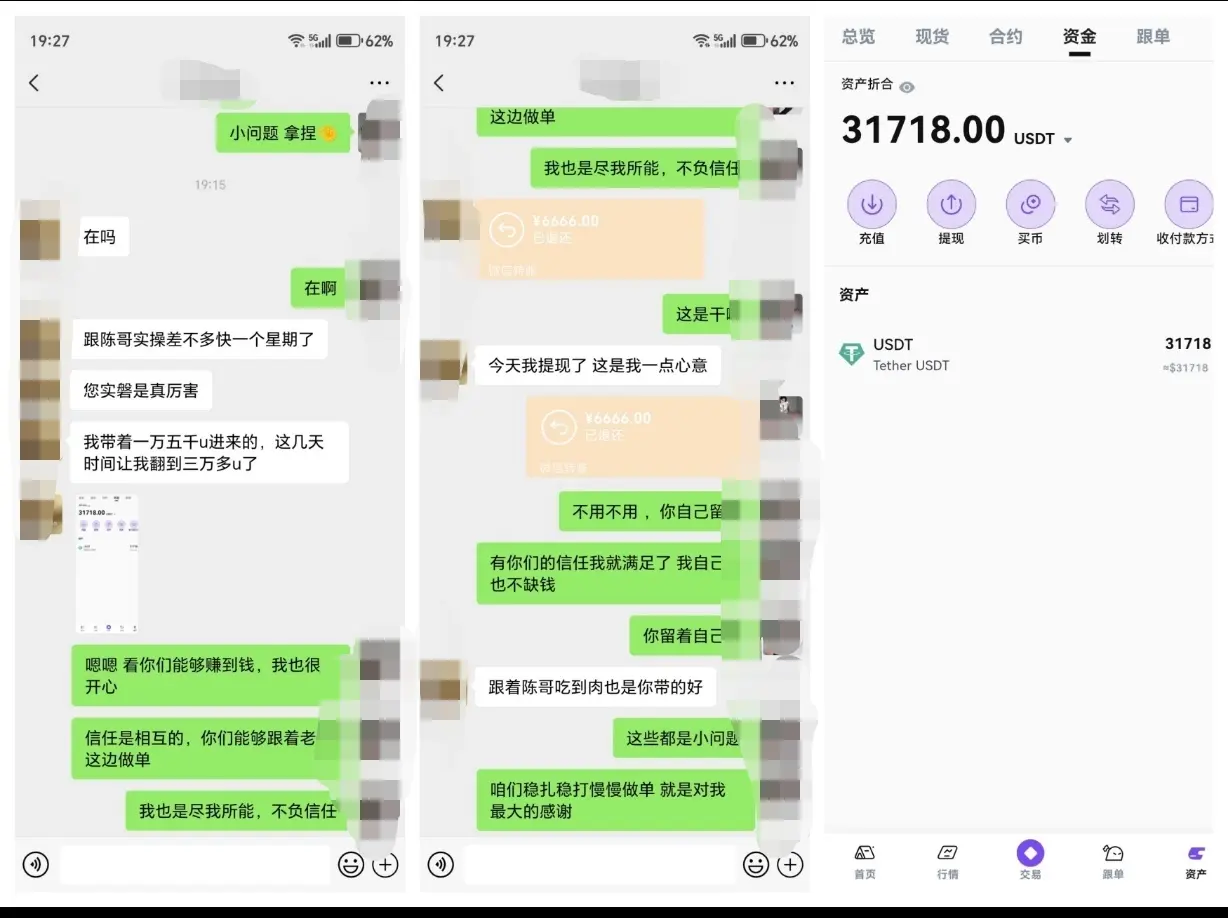1228x918 pixels.
Task: Switch to 跟单 tab at top
Action: 1153,37
